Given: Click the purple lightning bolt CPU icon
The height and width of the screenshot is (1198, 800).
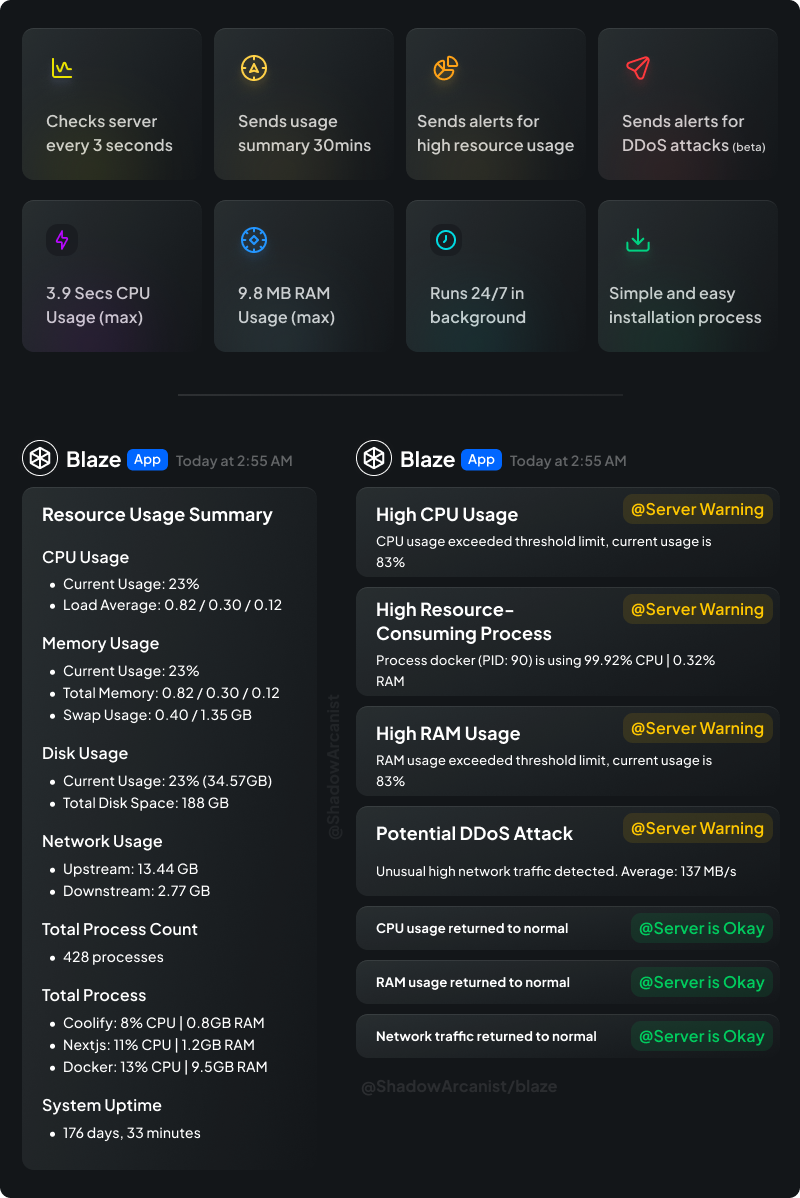Looking at the screenshot, I should click(x=62, y=240).
